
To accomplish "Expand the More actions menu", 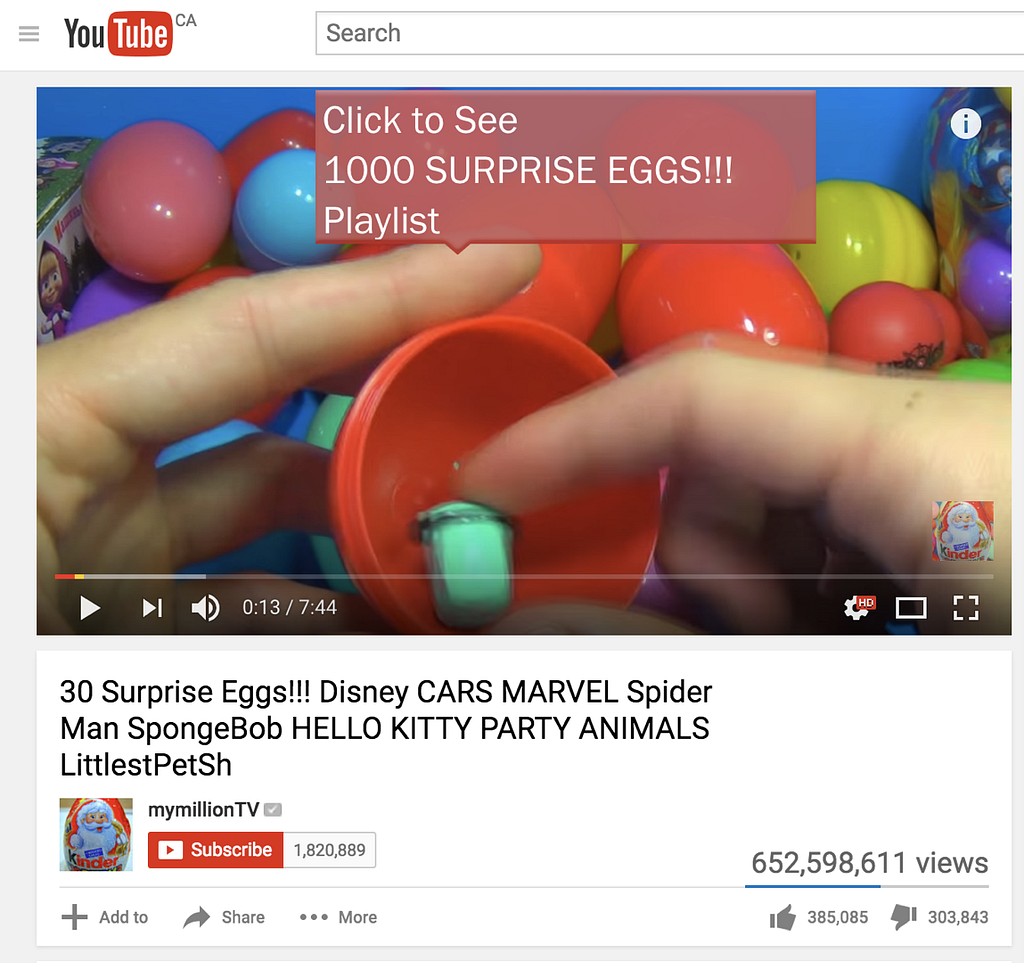I will tap(338, 917).
